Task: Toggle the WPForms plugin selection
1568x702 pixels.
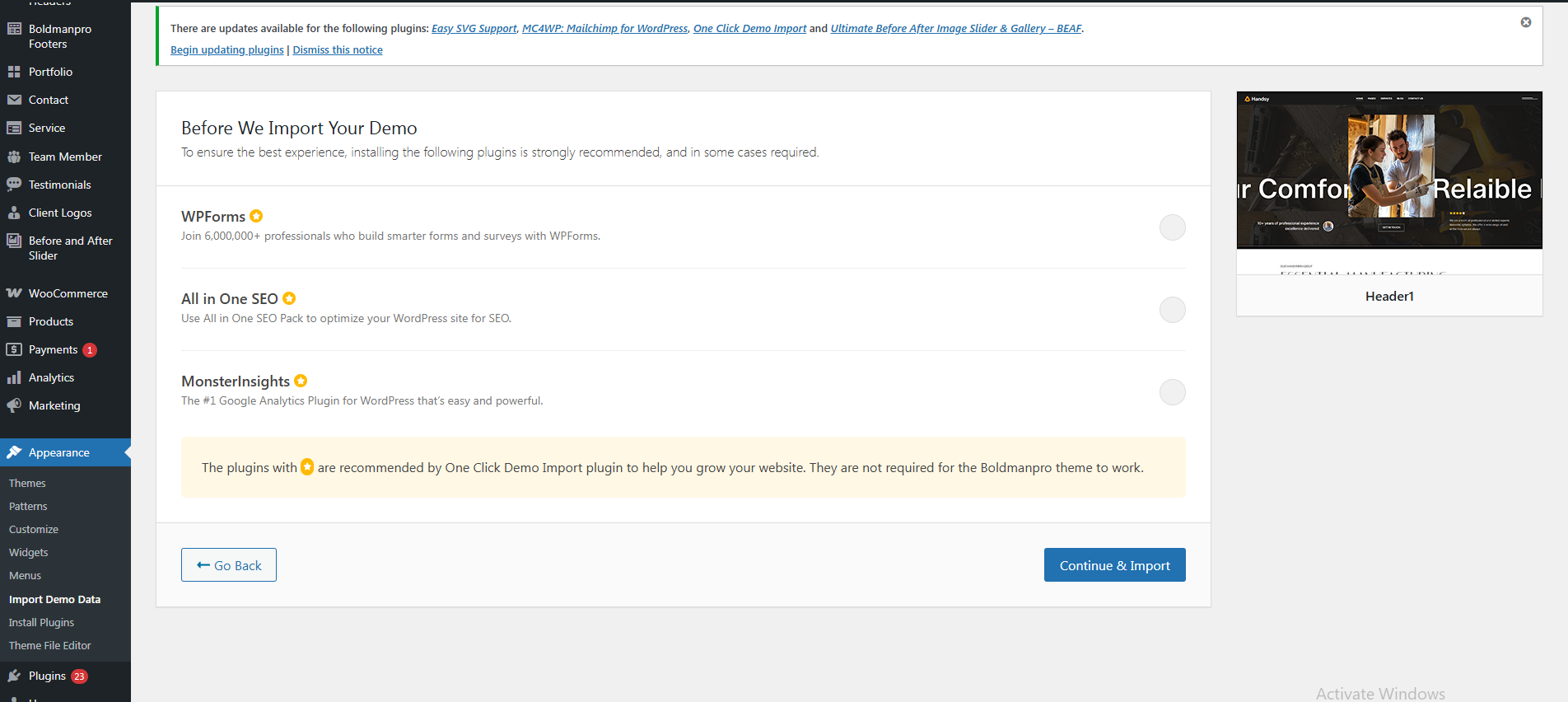Action: tap(1173, 227)
